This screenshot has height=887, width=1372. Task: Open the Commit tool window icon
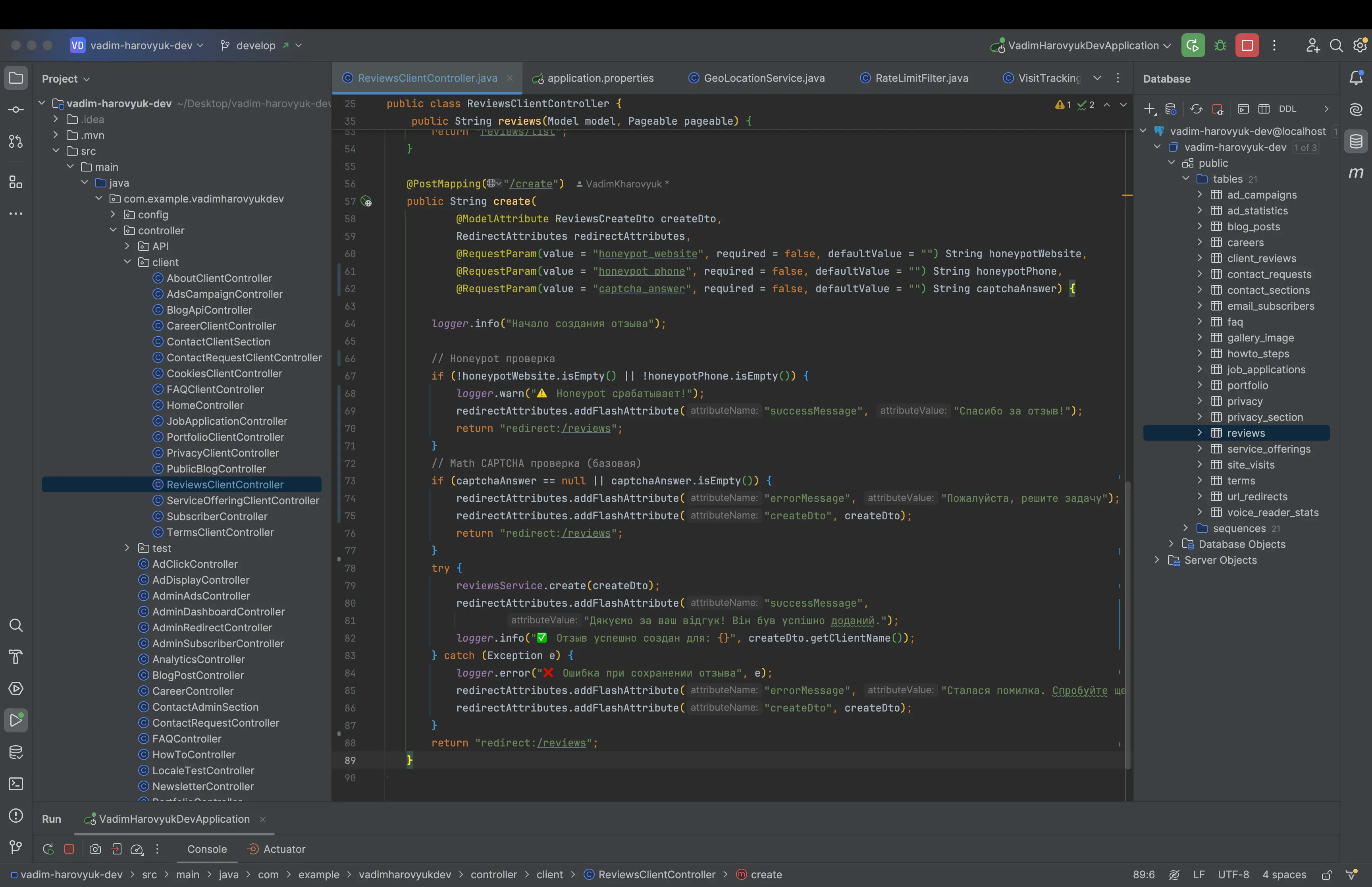16,110
